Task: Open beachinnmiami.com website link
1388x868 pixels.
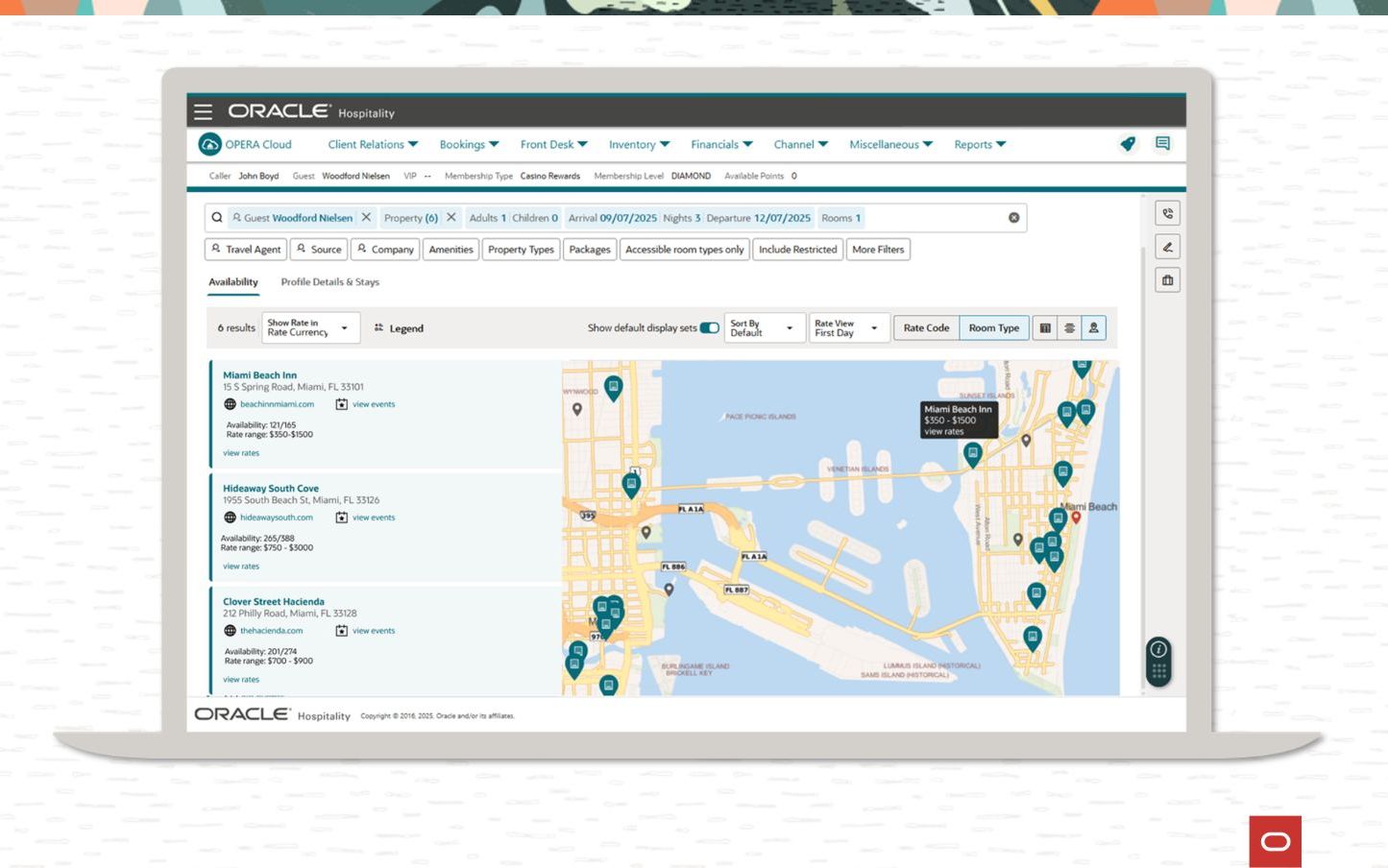Action: [x=277, y=404]
